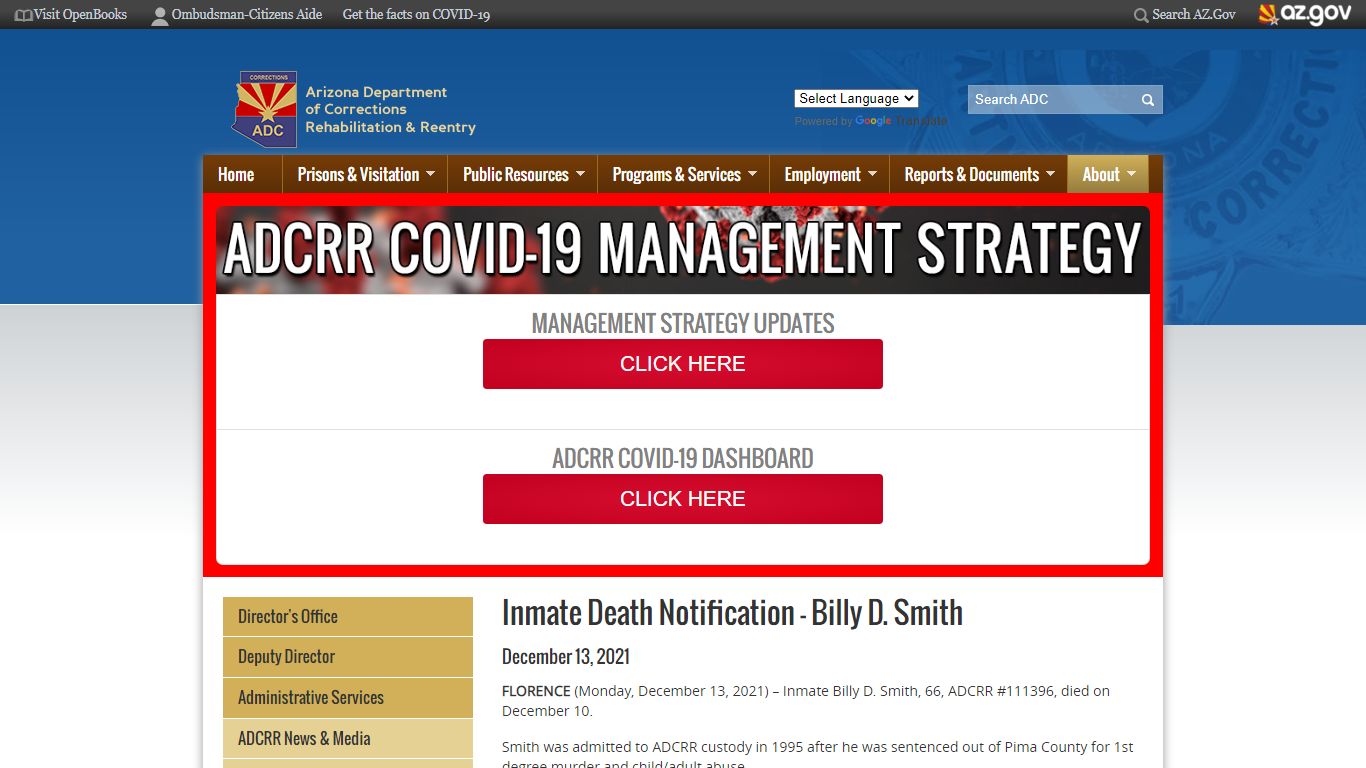This screenshot has height=768, width=1366.
Task: Open ADCRR News & Media in the sidebar
Action: 348,739
